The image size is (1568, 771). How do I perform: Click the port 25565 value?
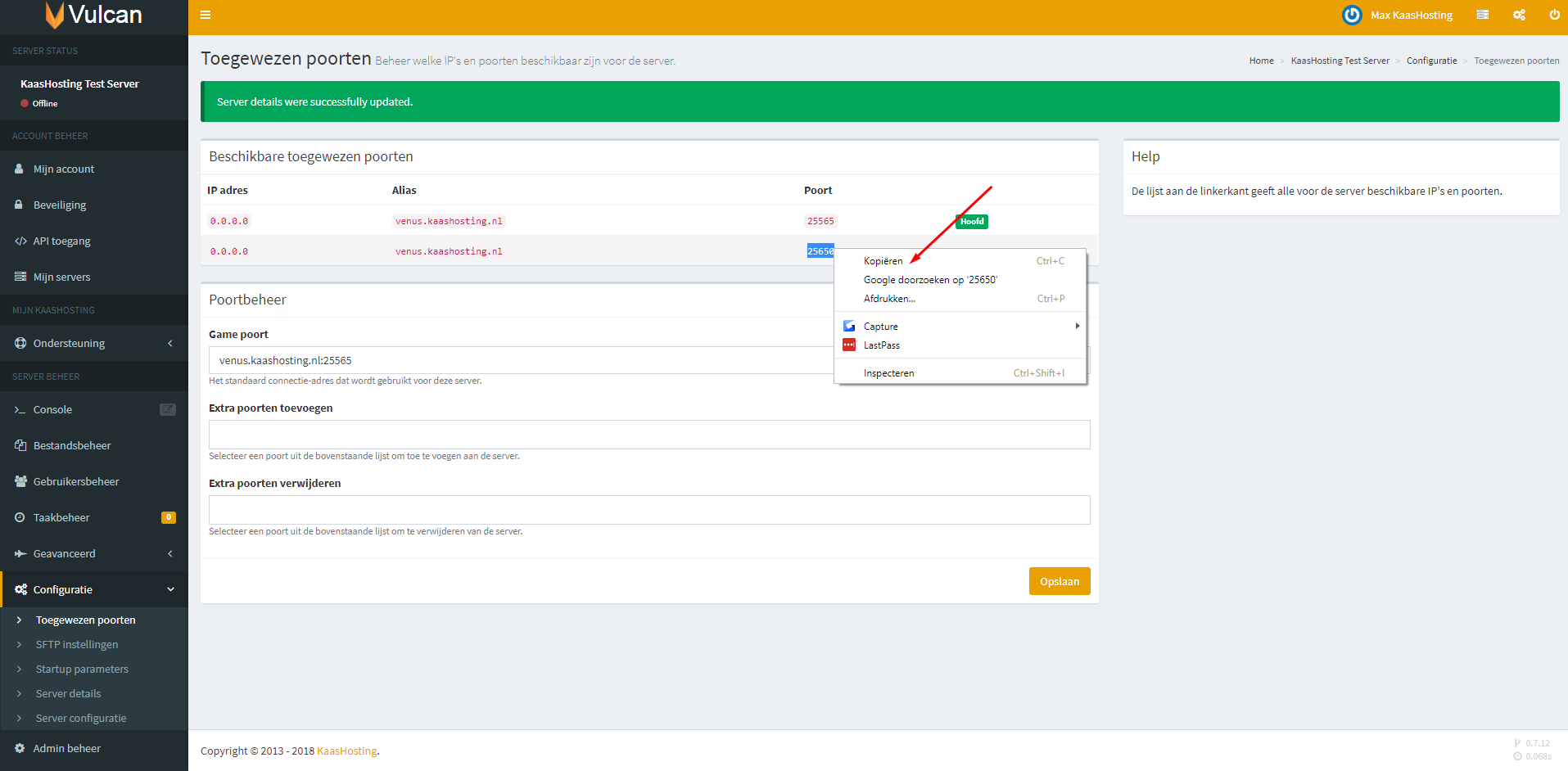tap(820, 221)
